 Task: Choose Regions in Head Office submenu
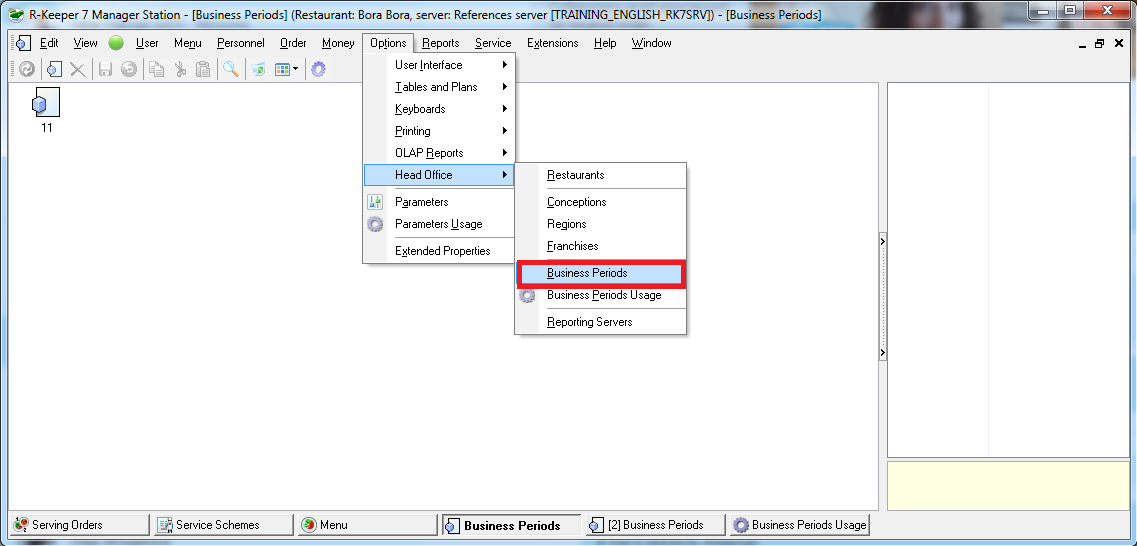click(x=600, y=224)
